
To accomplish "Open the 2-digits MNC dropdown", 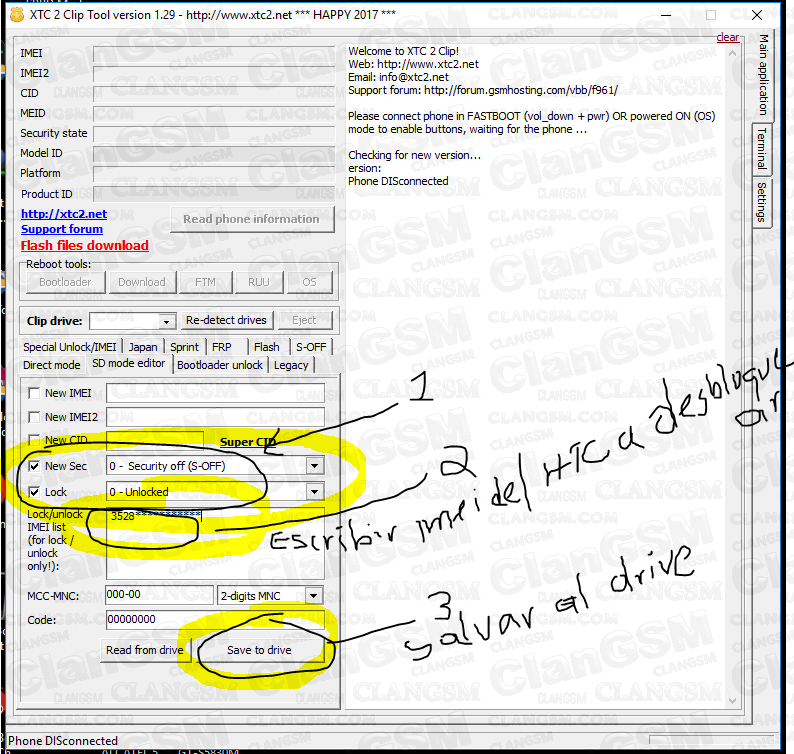I will tap(313, 596).
